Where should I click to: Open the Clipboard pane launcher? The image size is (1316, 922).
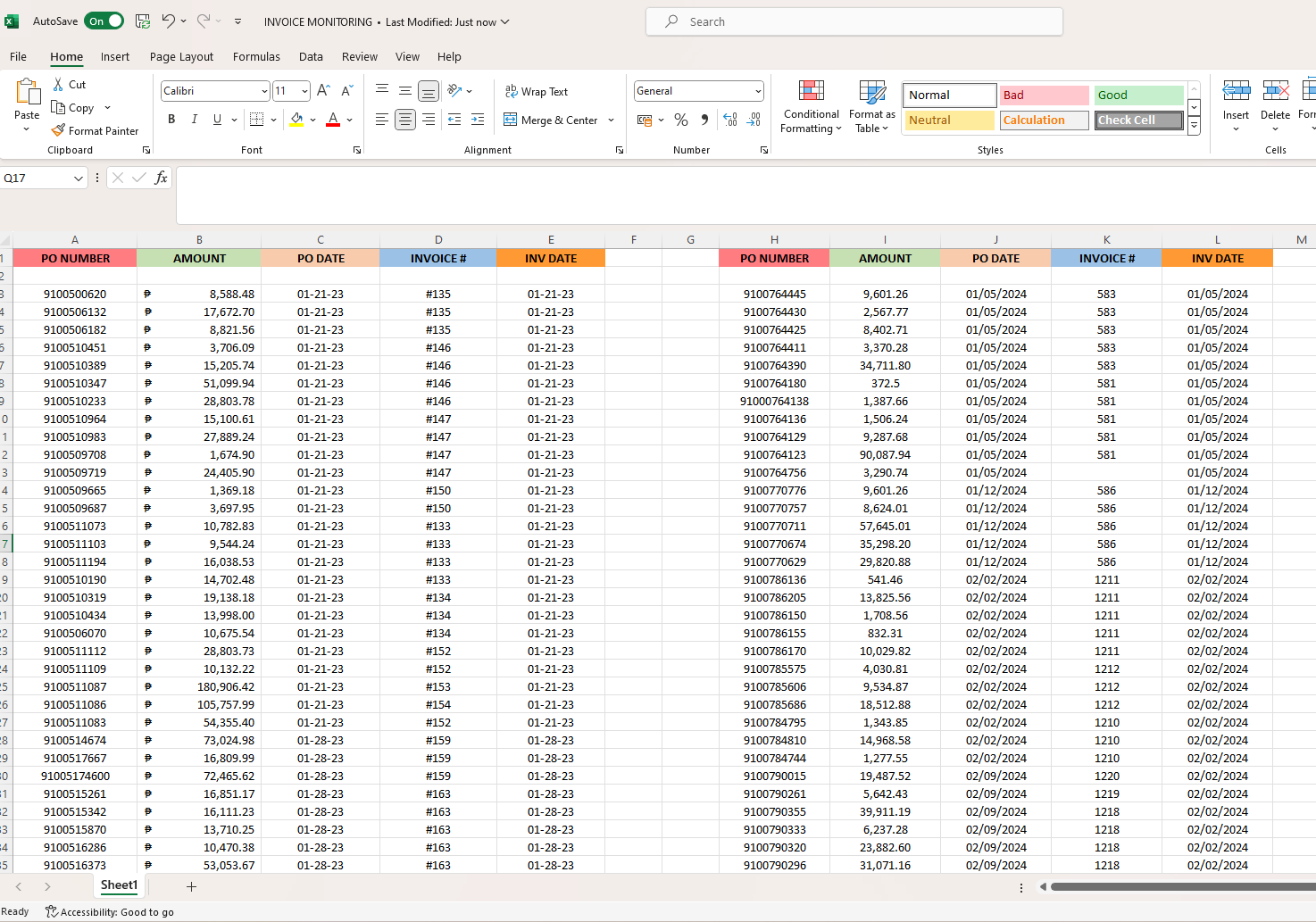tap(146, 150)
